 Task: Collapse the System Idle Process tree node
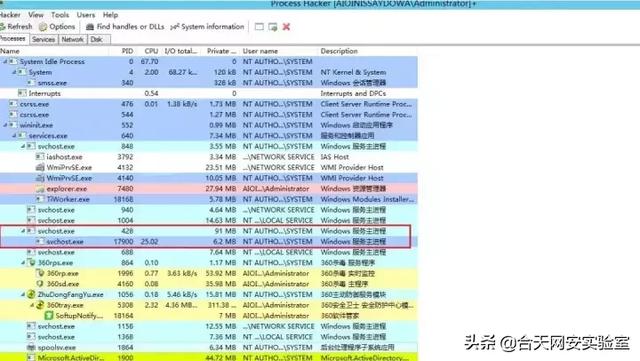coord(5,62)
